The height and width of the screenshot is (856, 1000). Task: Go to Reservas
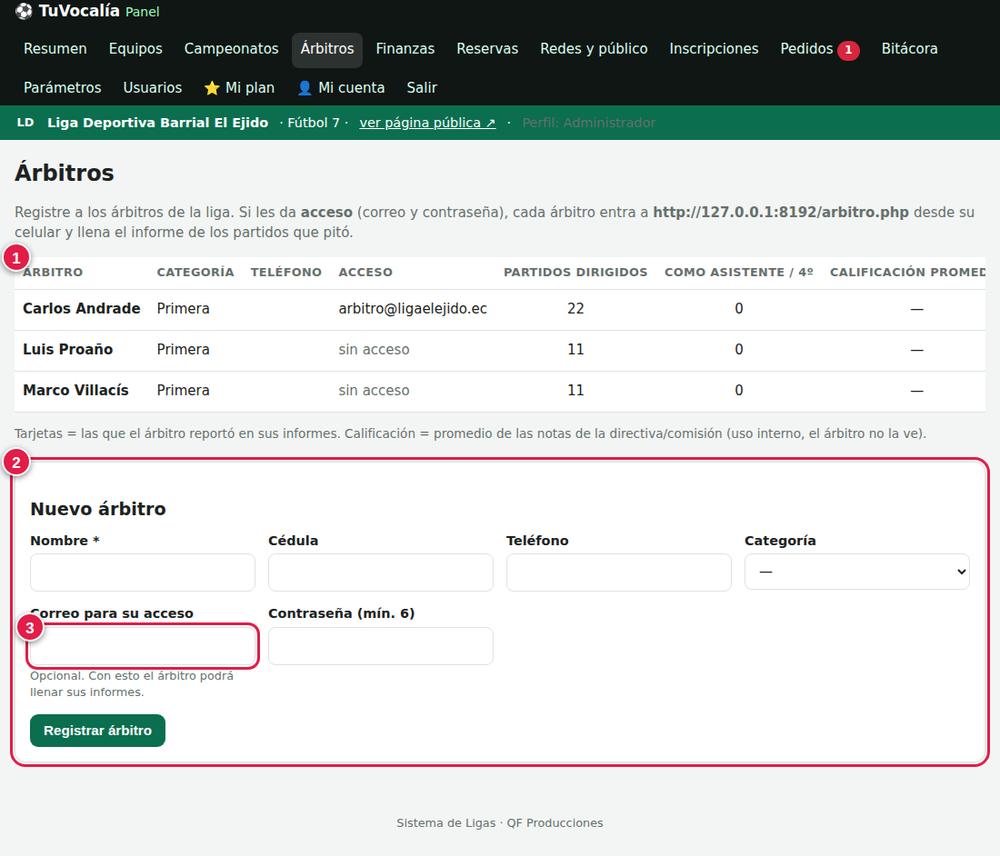point(487,49)
